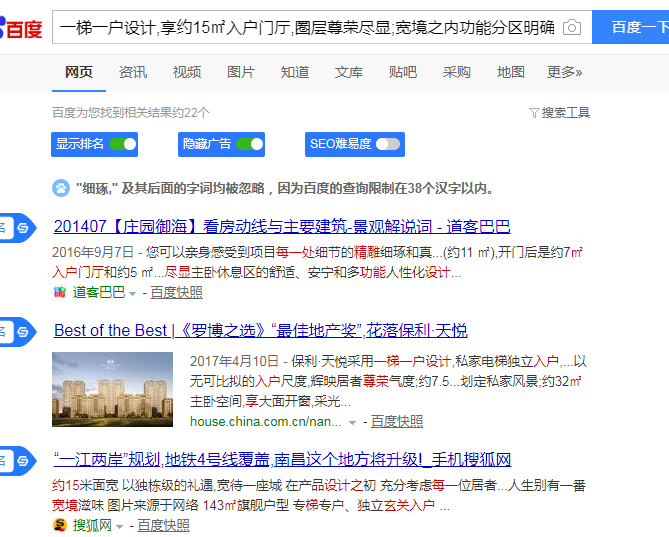Click the camera image-search icon
Screen dimensions: 669x537
coord(572,28)
